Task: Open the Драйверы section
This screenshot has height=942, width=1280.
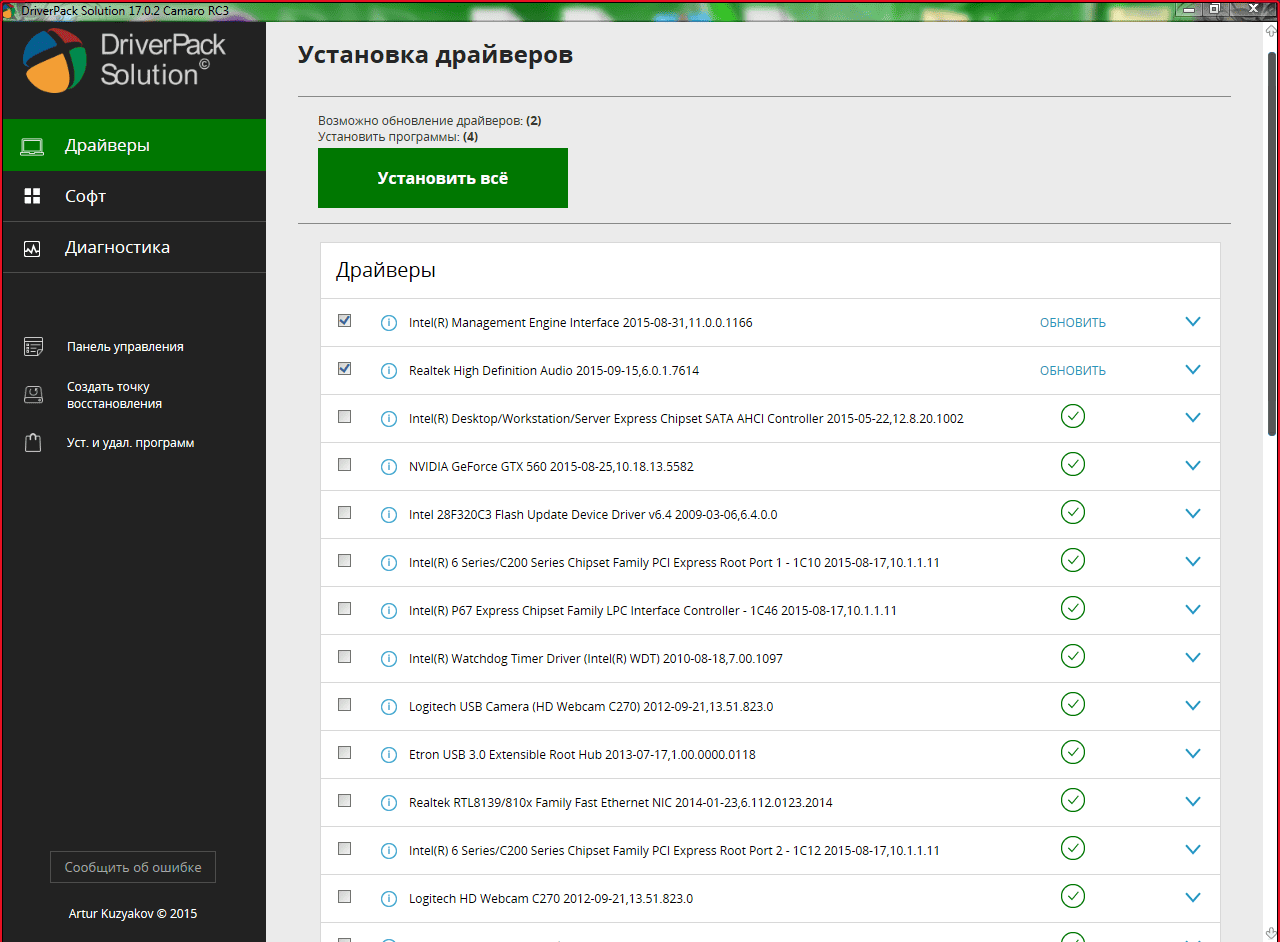Action: pos(134,146)
